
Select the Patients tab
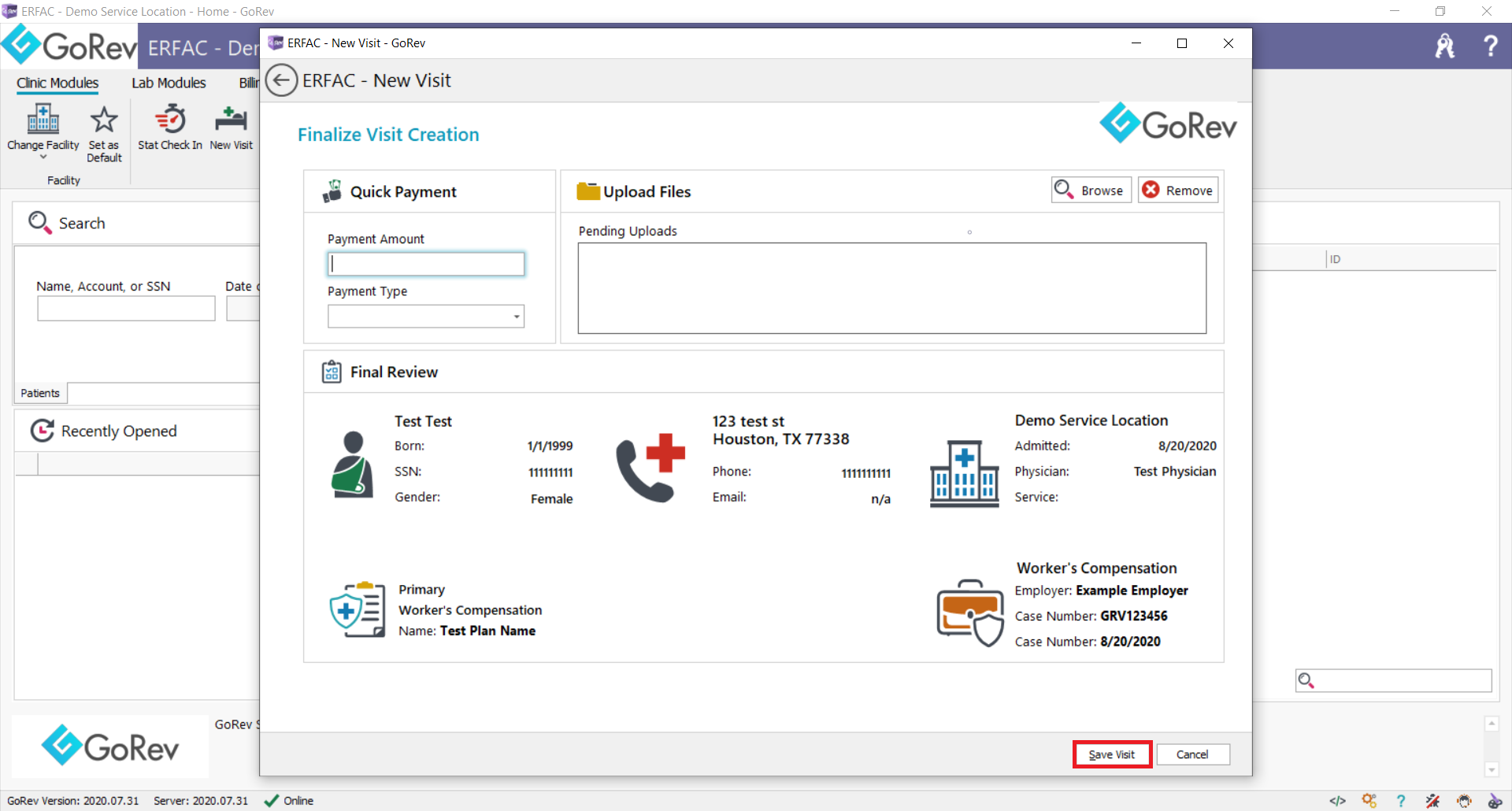(40, 393)
